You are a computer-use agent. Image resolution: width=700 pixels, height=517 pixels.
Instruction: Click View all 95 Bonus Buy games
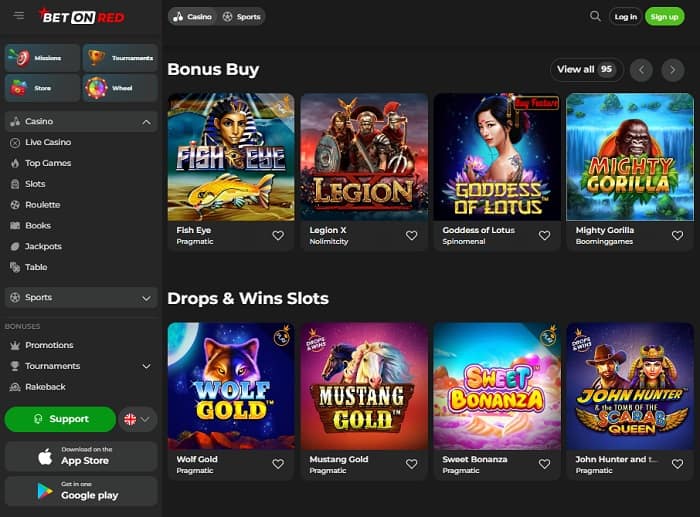(586, 70)
